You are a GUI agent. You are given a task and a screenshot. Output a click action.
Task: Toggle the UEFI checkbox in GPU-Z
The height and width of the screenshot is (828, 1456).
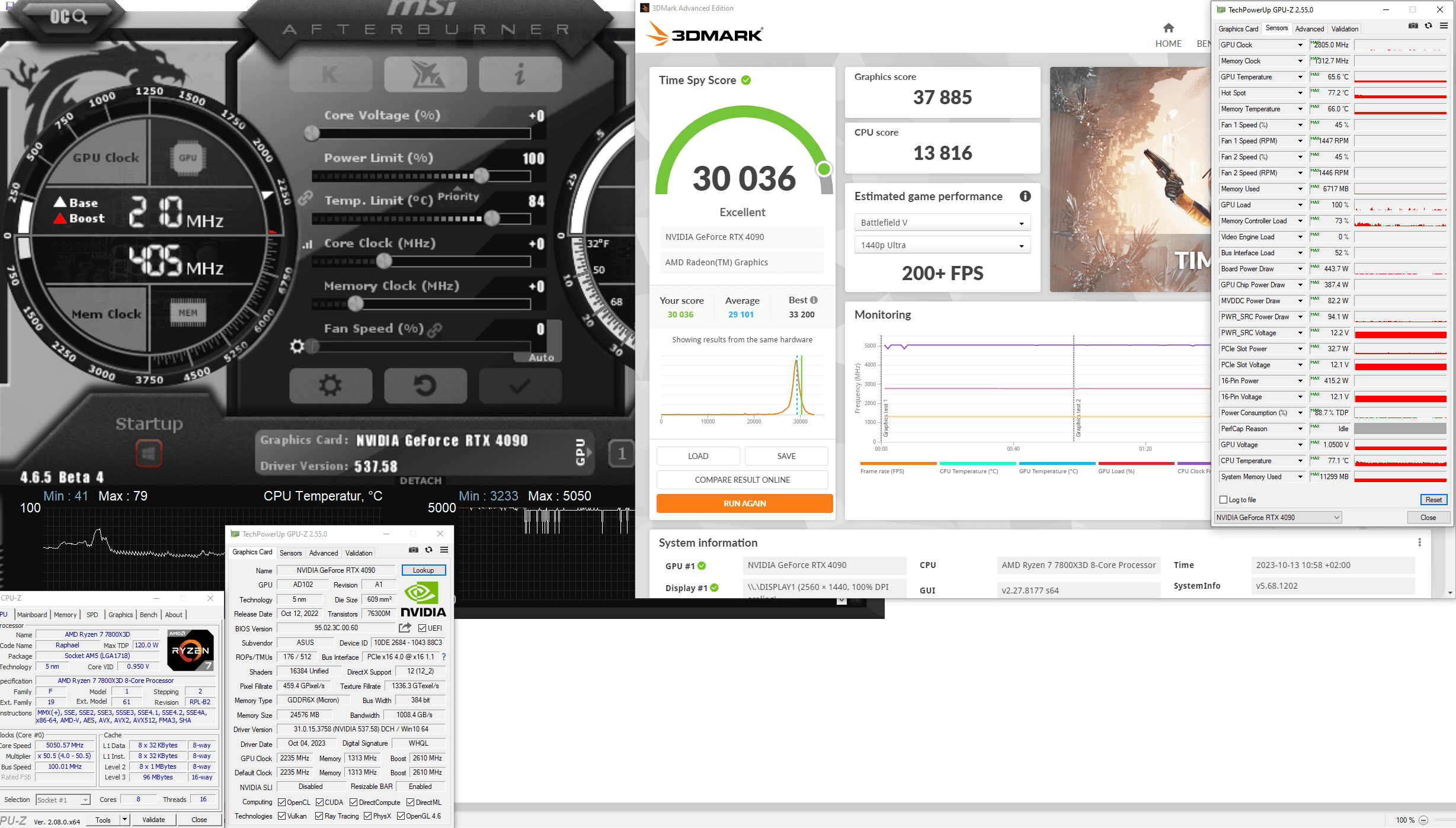pos(423,628)
